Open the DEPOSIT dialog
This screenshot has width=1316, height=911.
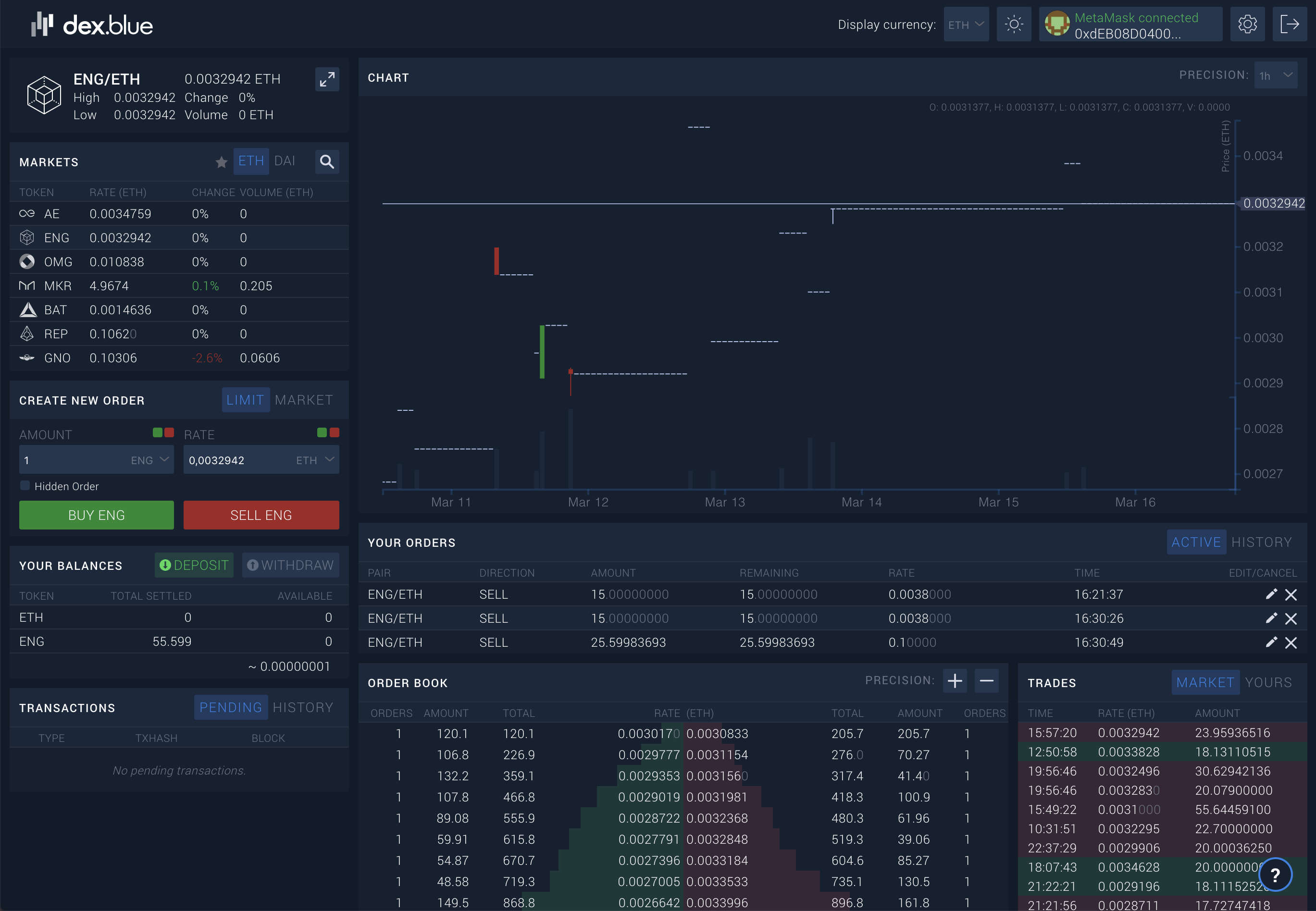pos(194,565)
